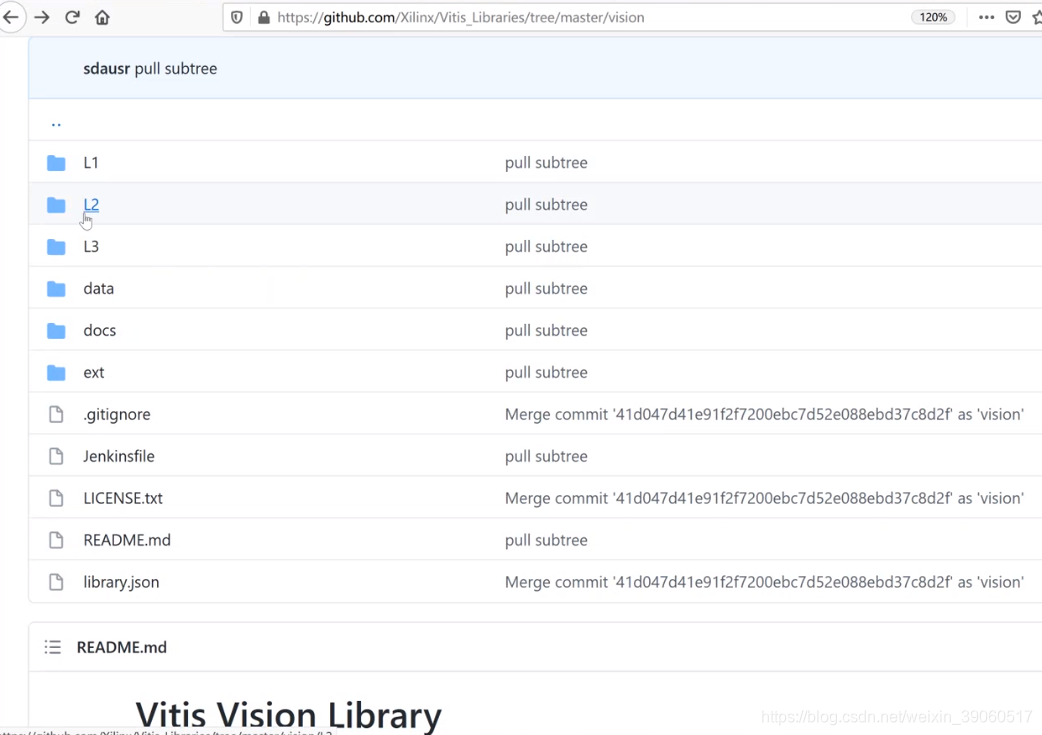Screen dimensions: 1042x735
Task: Reload the current GitHub page
Action: [x=72, y=17]
